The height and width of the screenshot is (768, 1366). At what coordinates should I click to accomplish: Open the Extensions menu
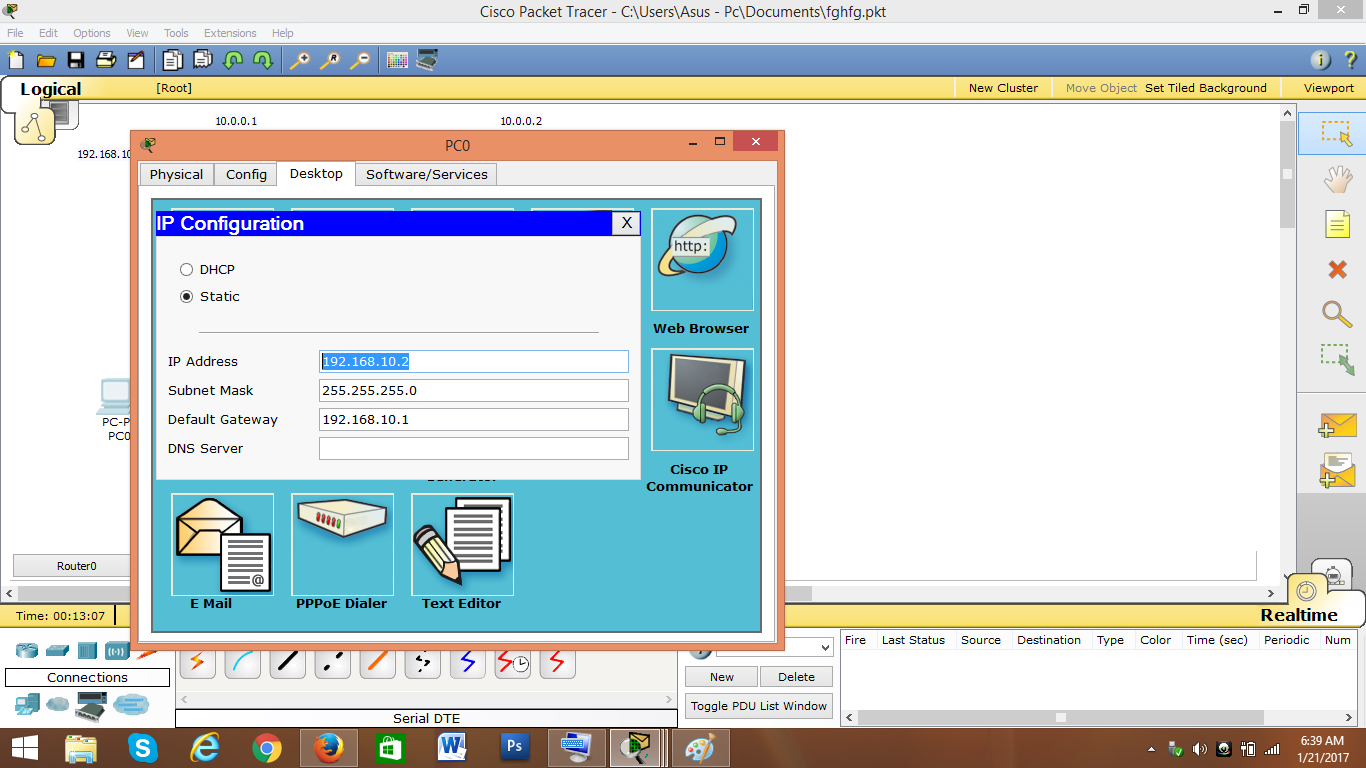pos(229,32)
